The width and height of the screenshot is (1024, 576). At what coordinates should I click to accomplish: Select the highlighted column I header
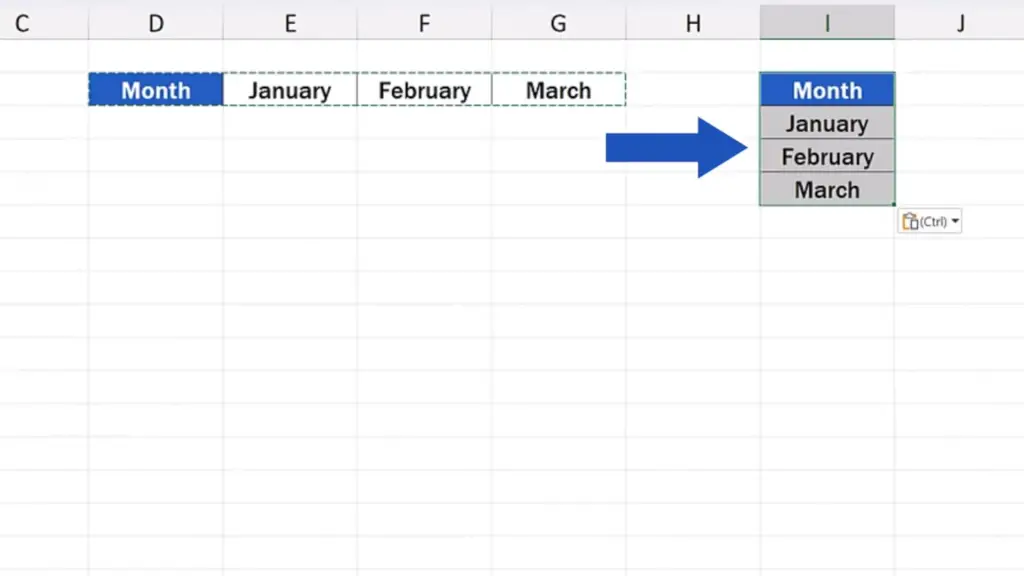tap(827, 24)
